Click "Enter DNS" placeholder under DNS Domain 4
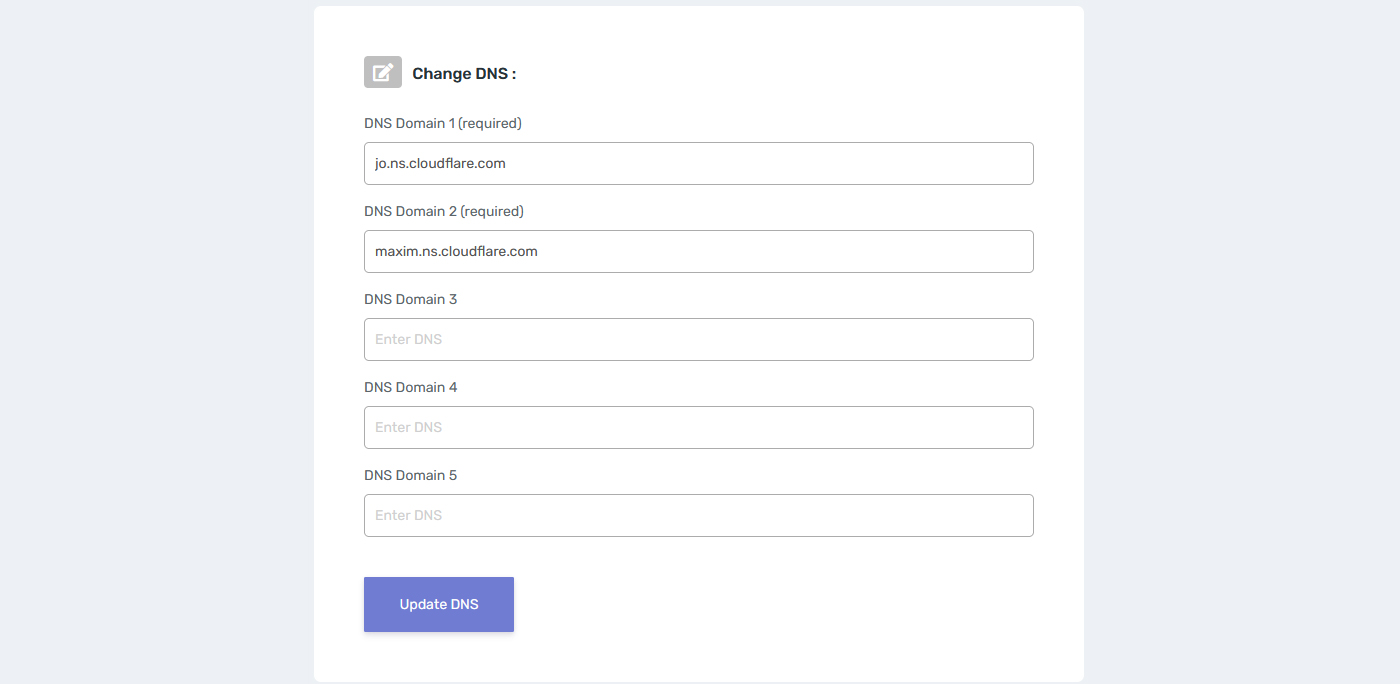Viewport: 1400px width, 684px height. pos(408,427)
